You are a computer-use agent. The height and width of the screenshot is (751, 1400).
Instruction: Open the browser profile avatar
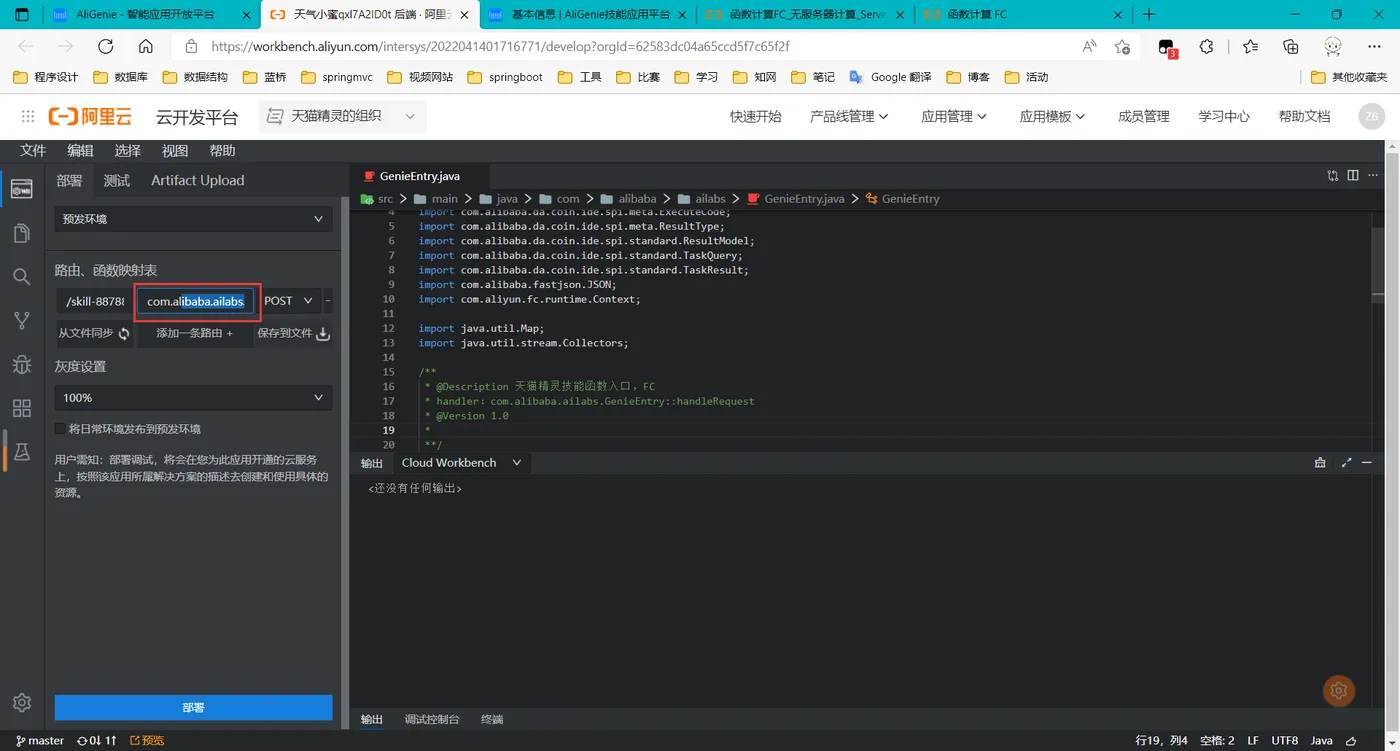pos(1333,47)
